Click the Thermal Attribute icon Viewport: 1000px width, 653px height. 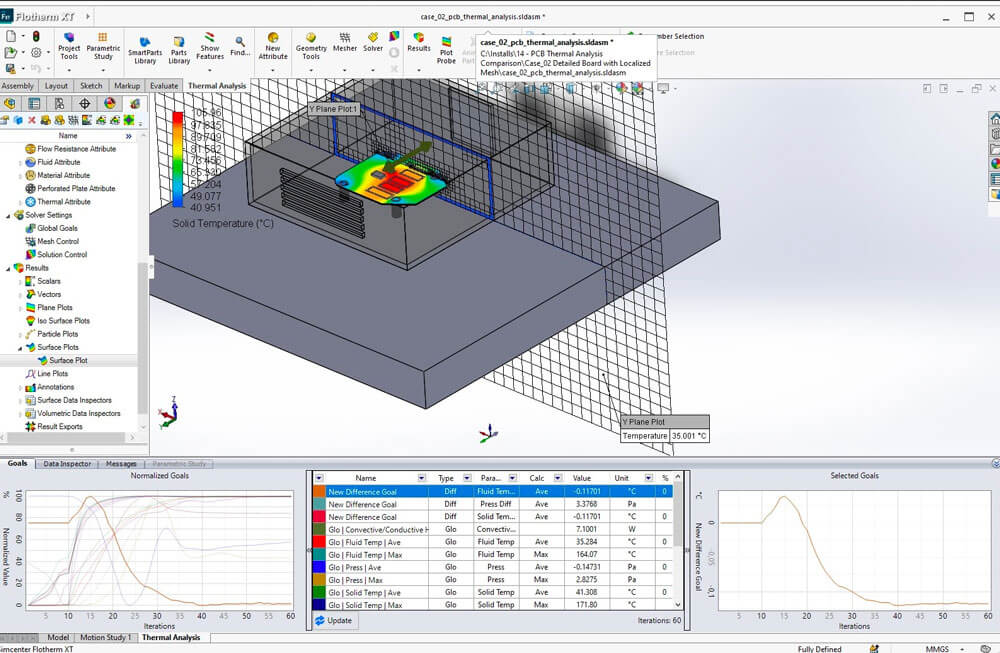pyautogui.click(x=30, y=202)
